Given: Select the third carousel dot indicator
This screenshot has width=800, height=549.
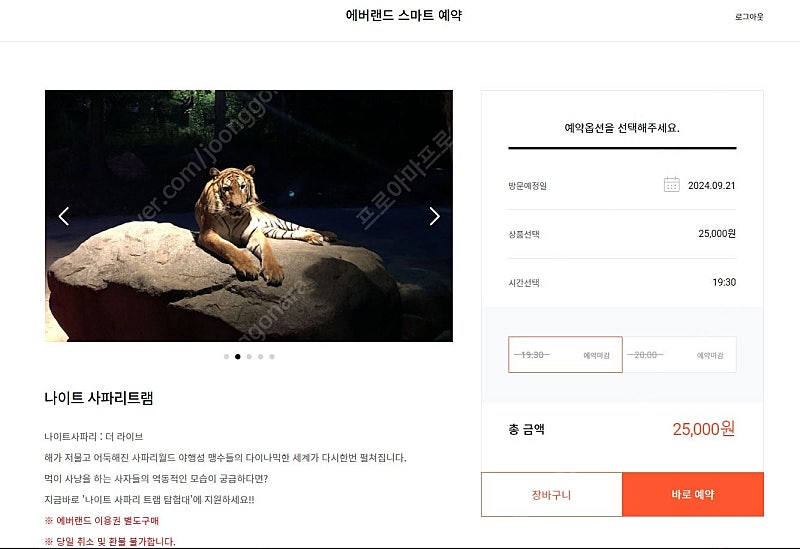Looking at the screenshot, I should pos(249,357).
